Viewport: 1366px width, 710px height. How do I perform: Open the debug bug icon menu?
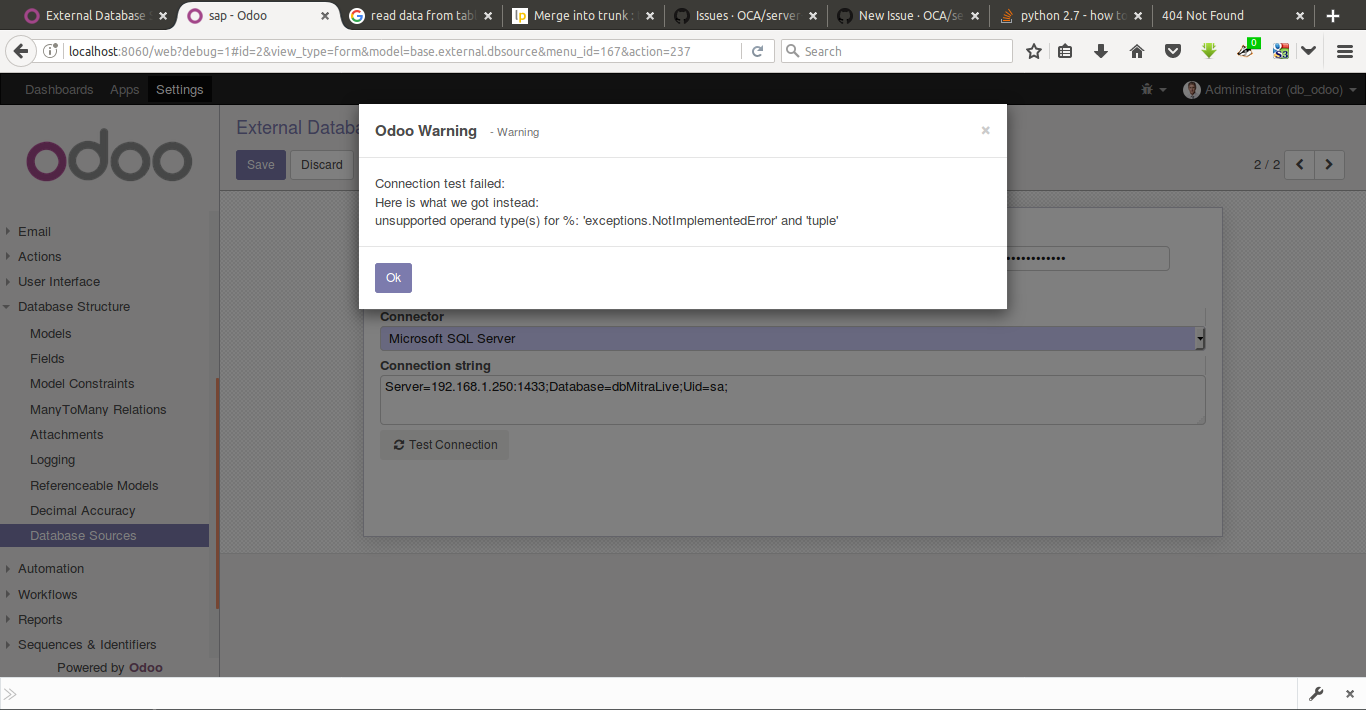pos(1153,89)
